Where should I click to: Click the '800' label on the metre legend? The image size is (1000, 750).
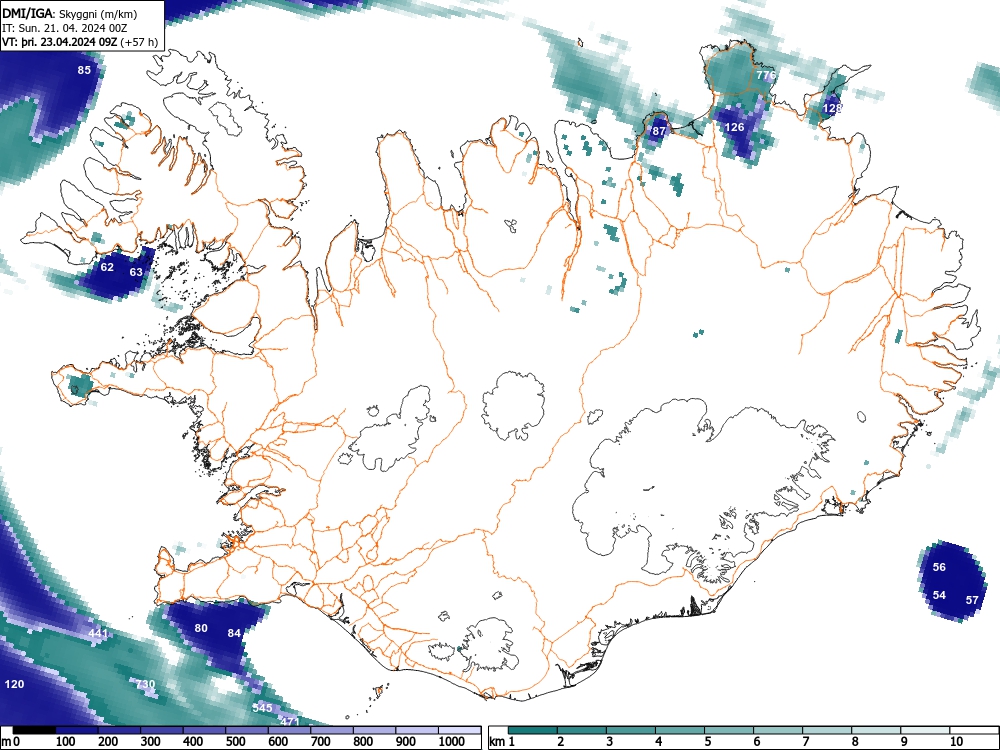pos(363,742)
